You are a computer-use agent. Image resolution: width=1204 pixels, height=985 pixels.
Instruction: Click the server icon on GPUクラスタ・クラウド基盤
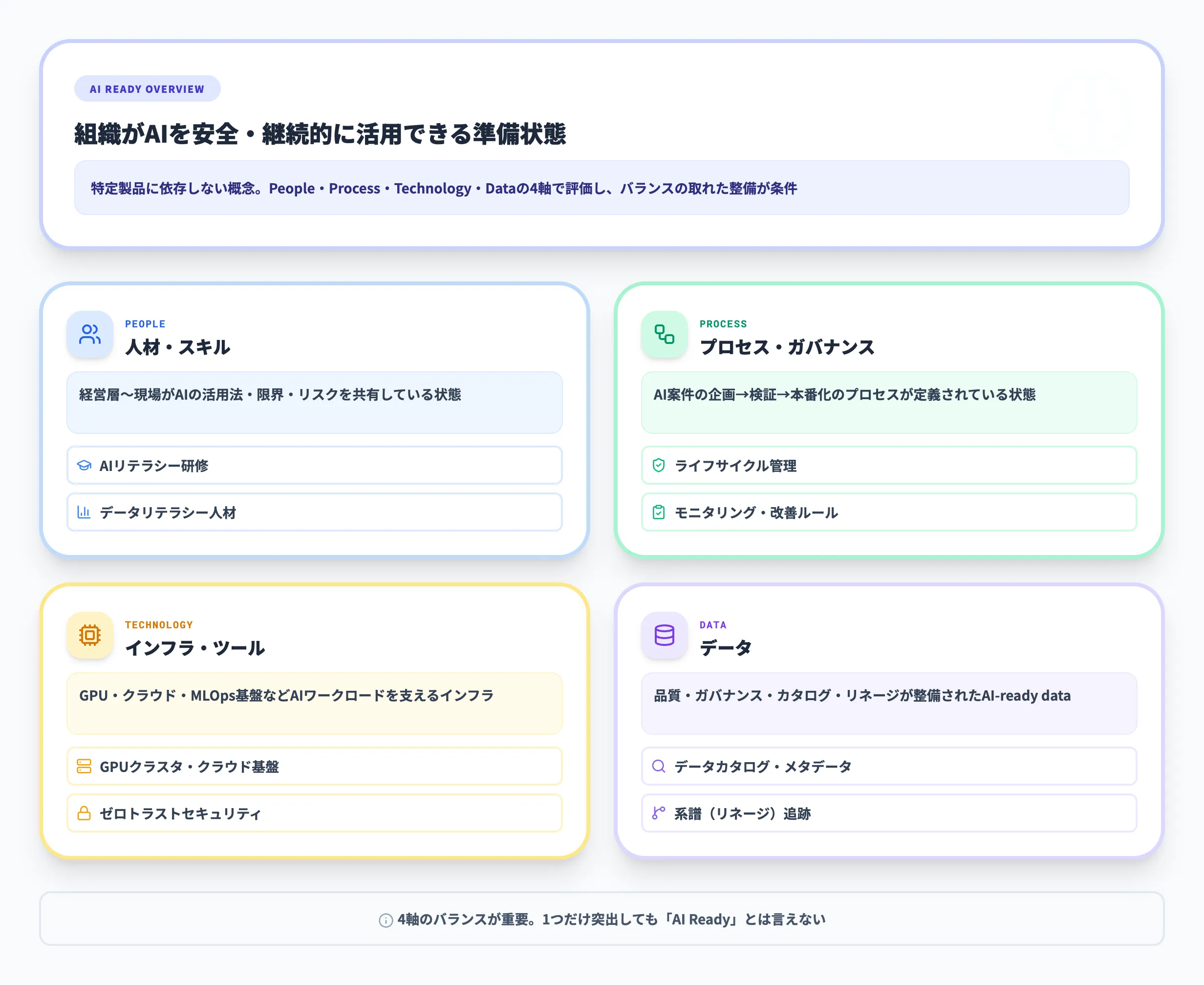click(84, 767)
